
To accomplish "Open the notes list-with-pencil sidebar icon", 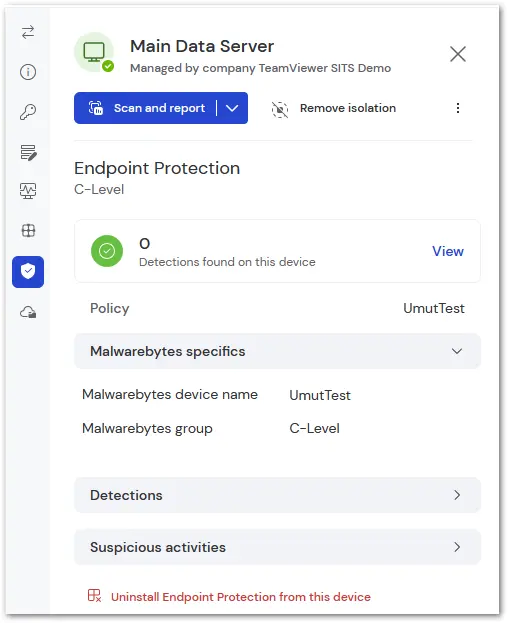I will coord(28,152).
